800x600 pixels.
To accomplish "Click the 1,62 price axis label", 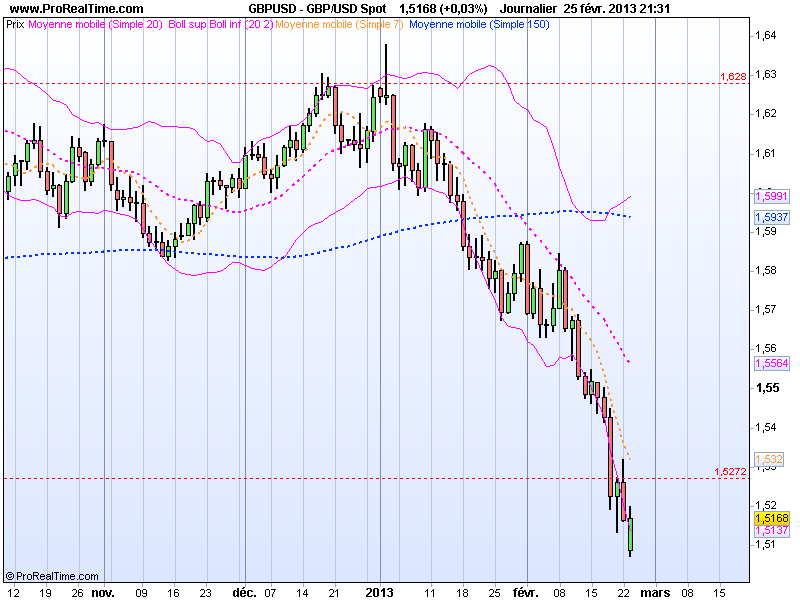I will (x=766, y=113).
